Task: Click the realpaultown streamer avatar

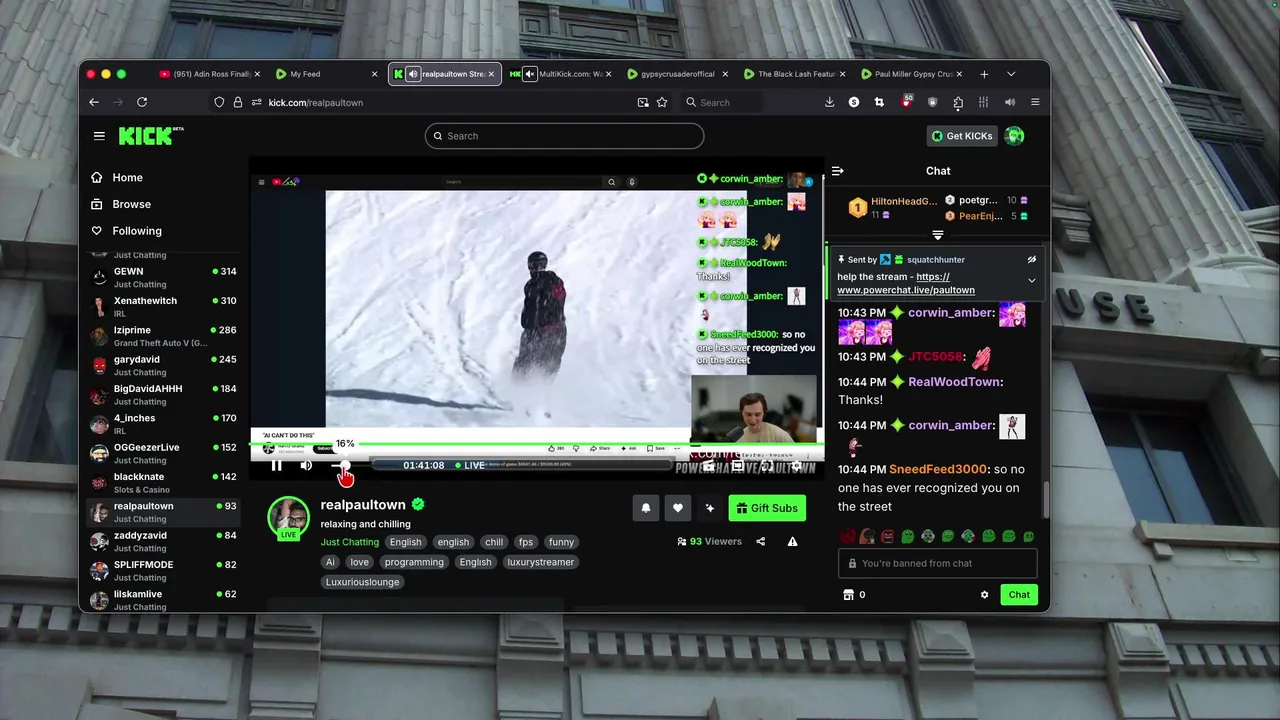Action: [x=288, y=518]
